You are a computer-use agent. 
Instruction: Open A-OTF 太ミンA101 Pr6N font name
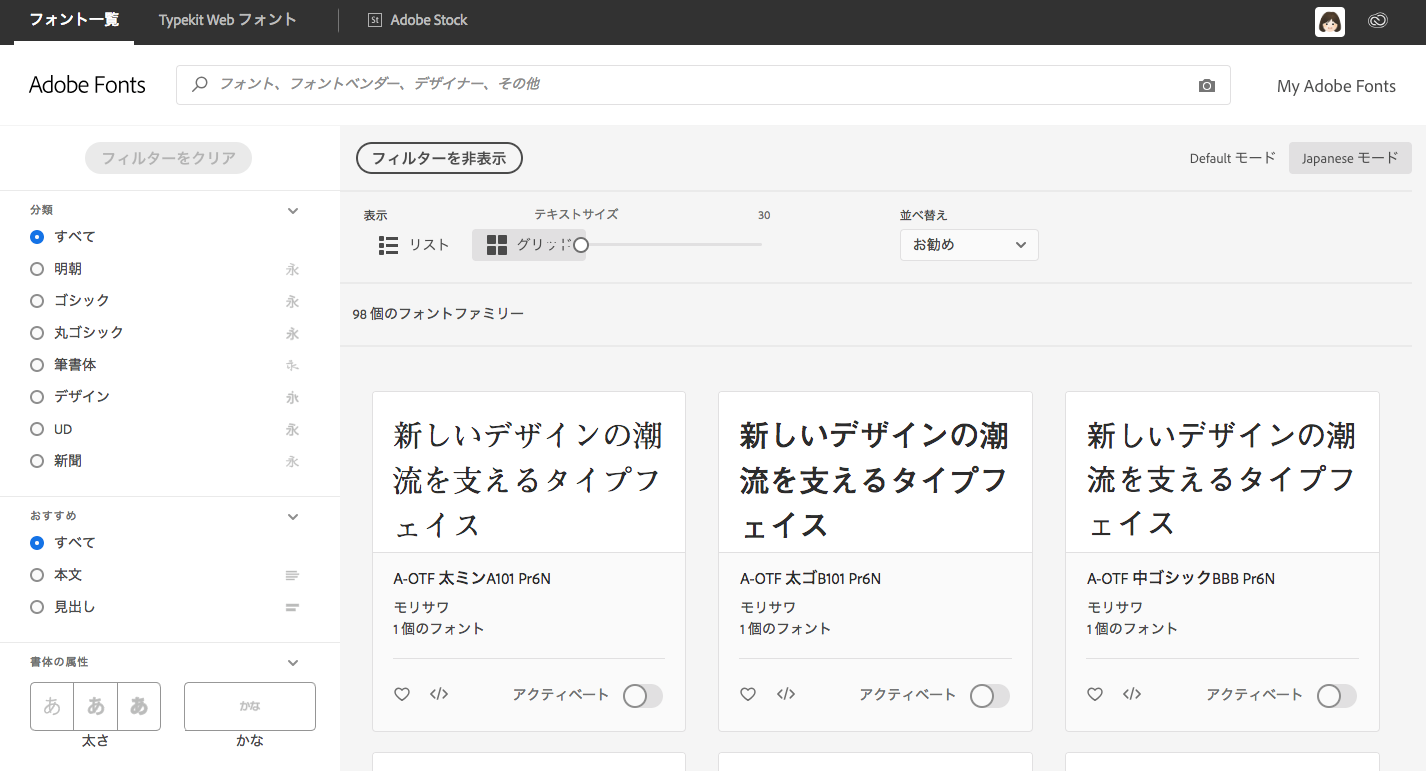(472, 579)
